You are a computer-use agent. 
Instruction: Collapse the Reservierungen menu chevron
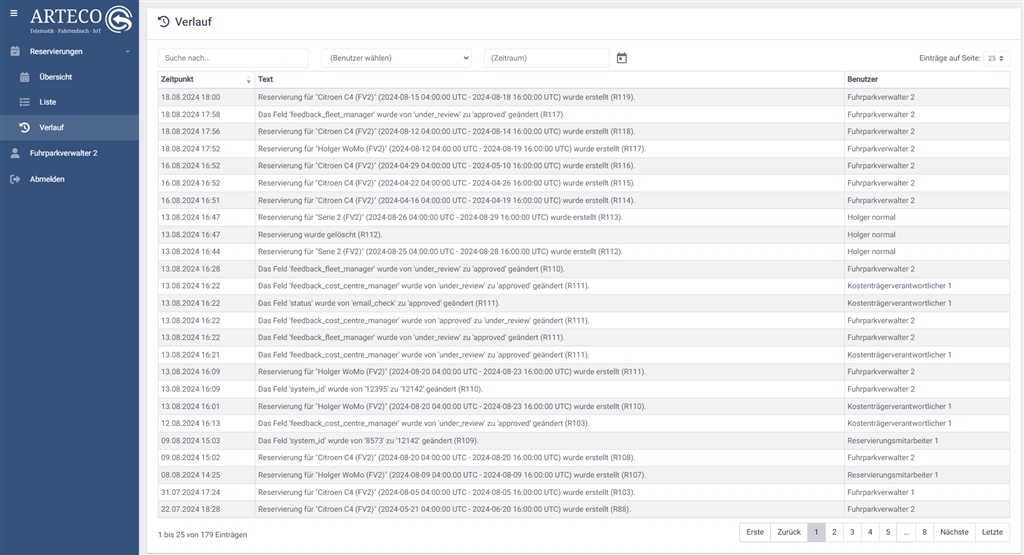(128, 52)
